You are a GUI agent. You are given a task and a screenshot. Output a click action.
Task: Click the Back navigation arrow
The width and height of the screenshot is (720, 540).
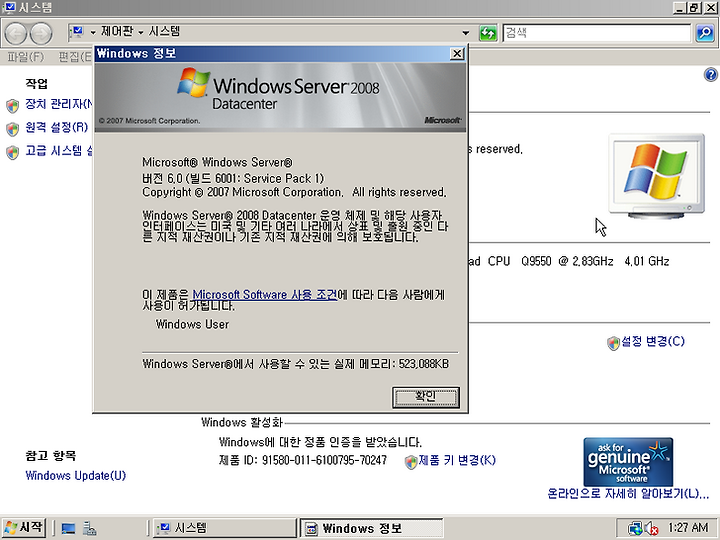17,34
